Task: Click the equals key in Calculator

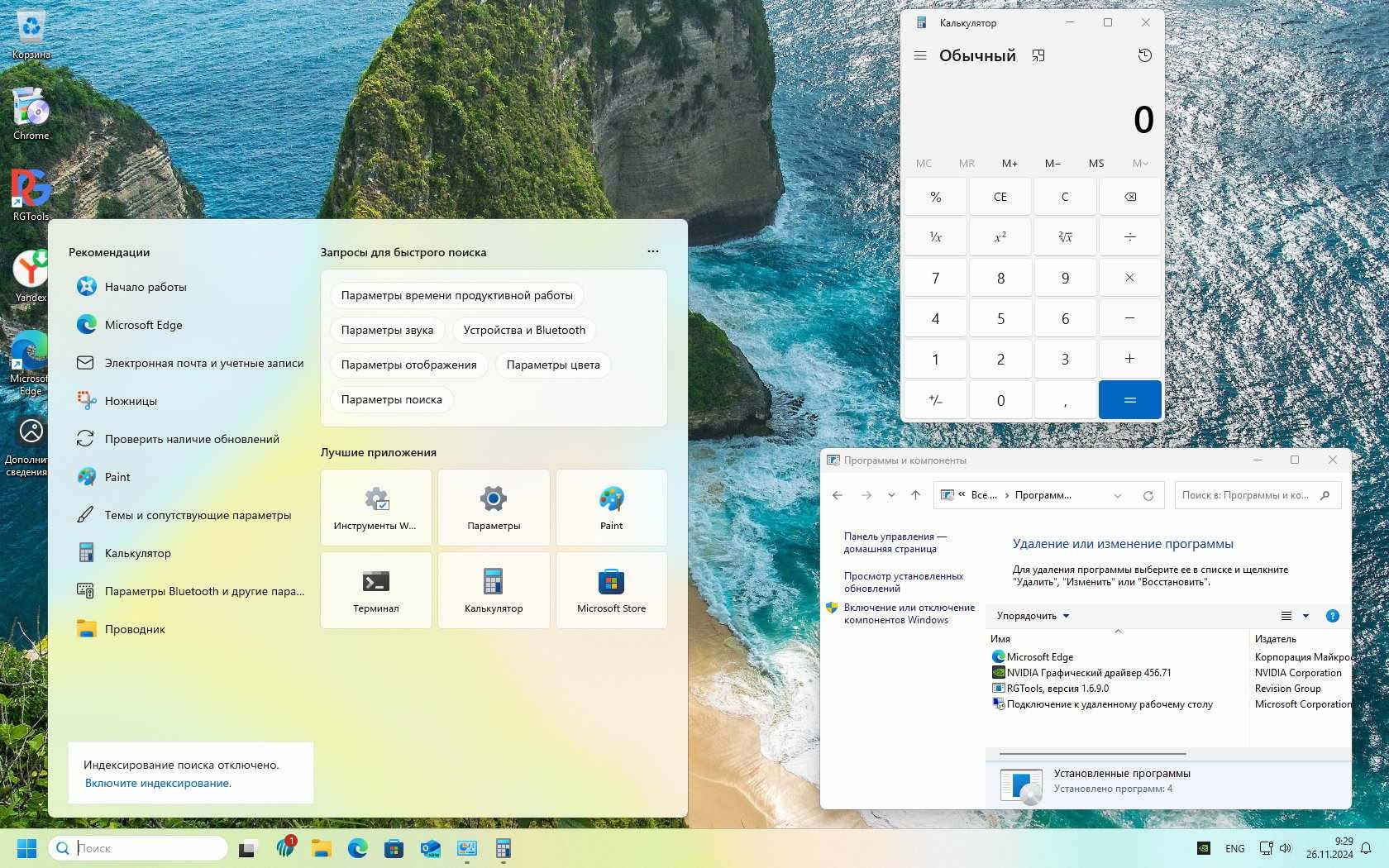Action: click(1129, 400)
